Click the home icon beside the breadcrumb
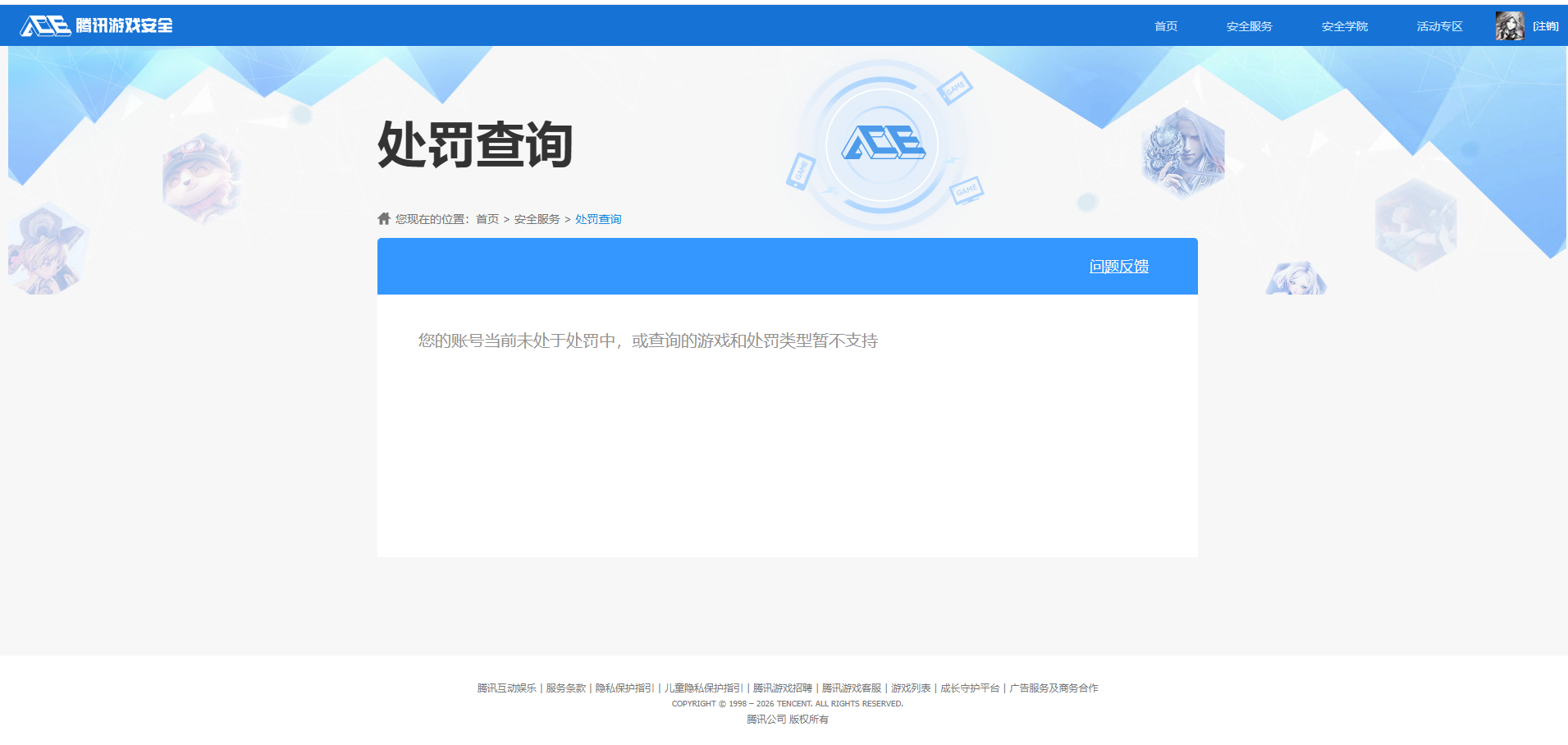 click(382, 218)
